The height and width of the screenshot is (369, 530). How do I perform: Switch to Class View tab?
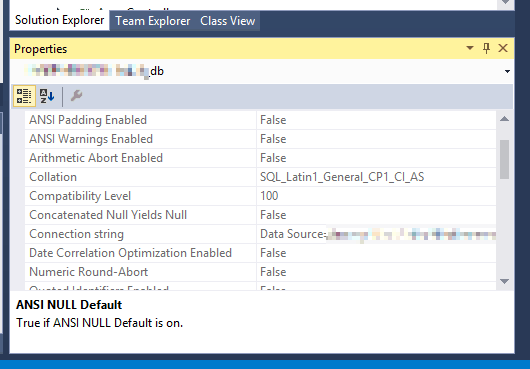tap(227, 21)
